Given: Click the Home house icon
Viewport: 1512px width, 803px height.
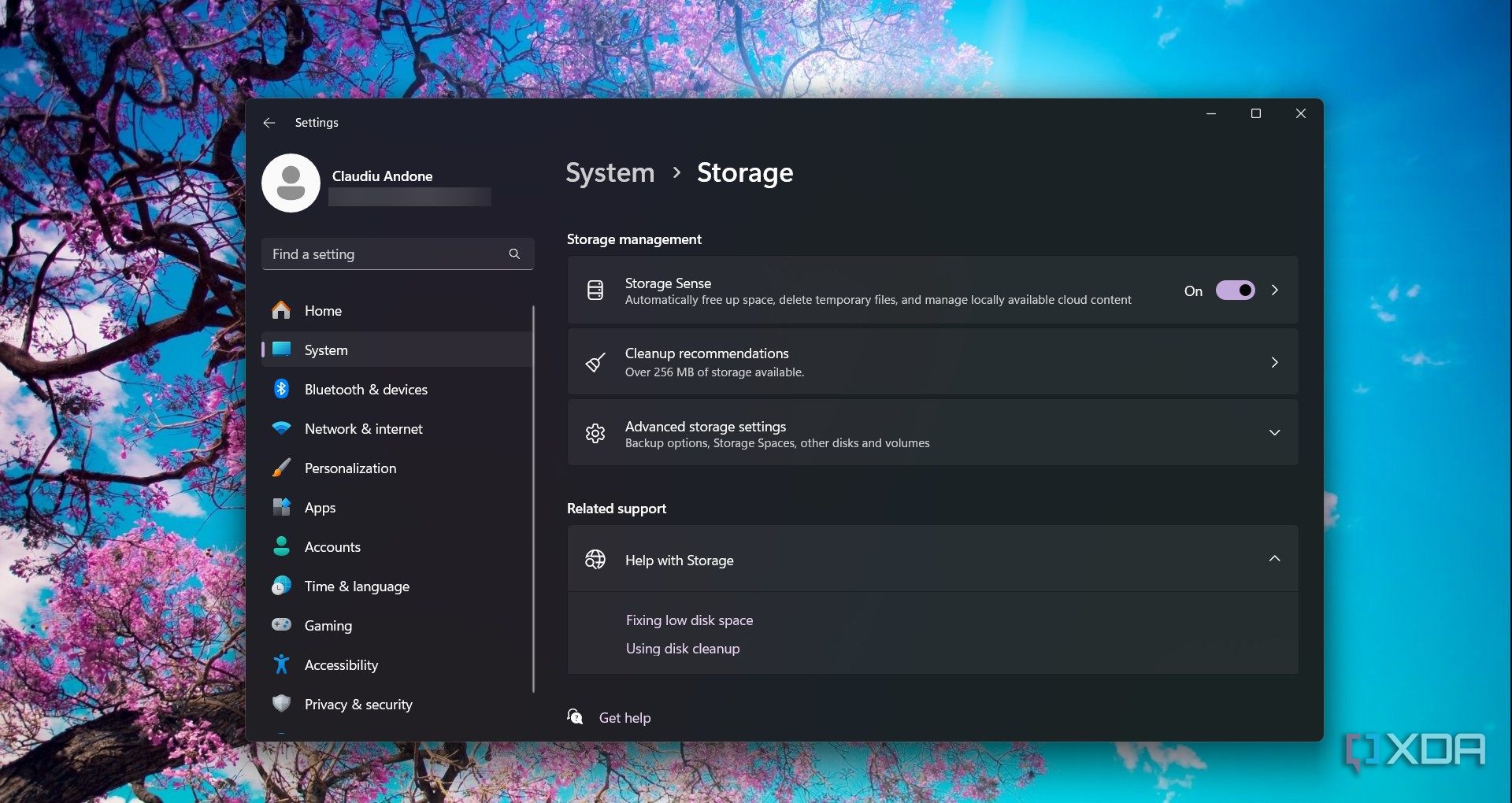Looking at the screenshot, I should click(281, 310).
